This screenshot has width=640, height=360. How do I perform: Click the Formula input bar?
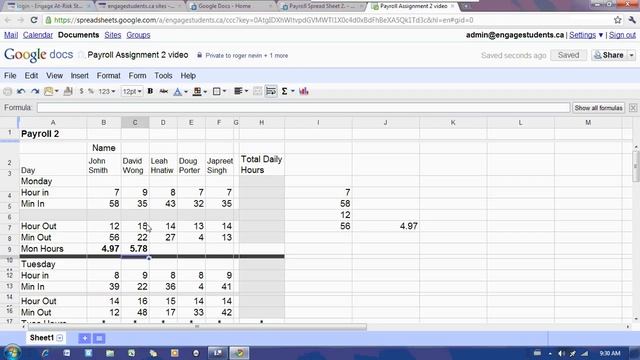coord(303,108)
